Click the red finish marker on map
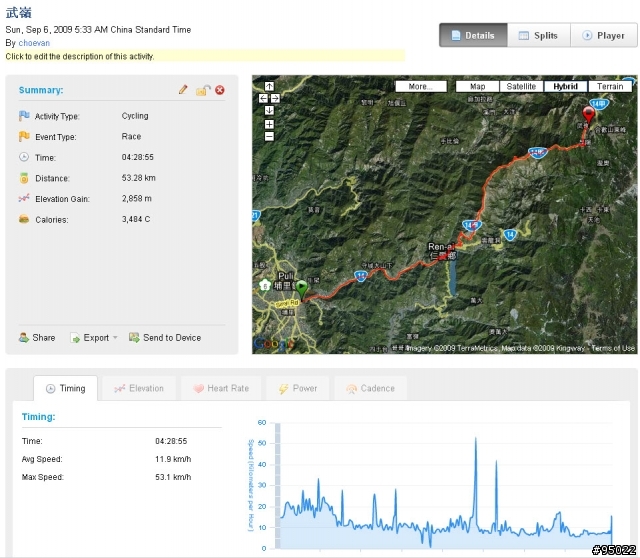This screenshot has height=558, width=640. pos(588,115)
